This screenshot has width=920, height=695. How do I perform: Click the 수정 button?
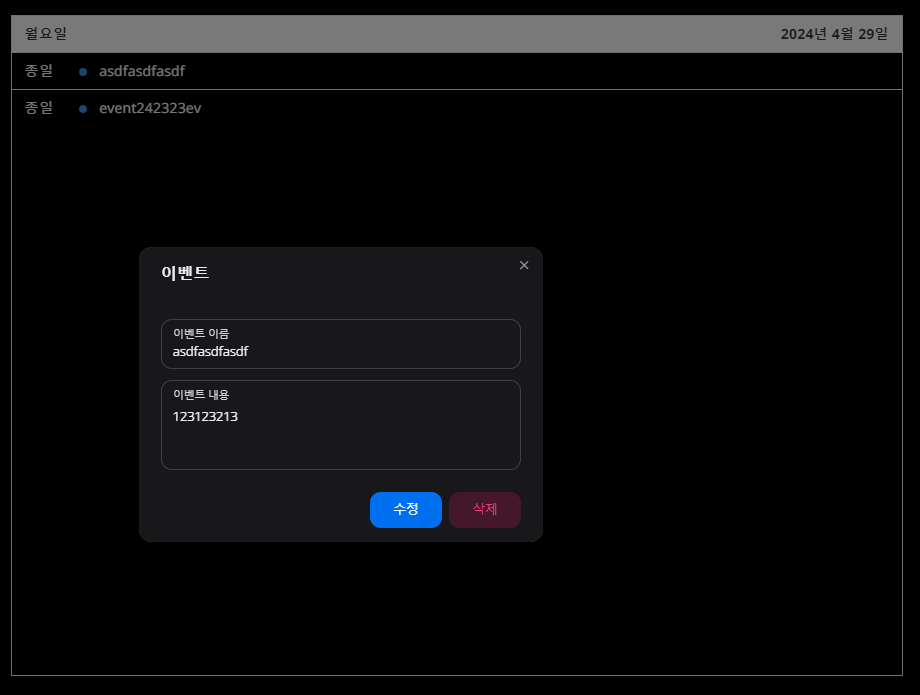(x=405, y=509)
